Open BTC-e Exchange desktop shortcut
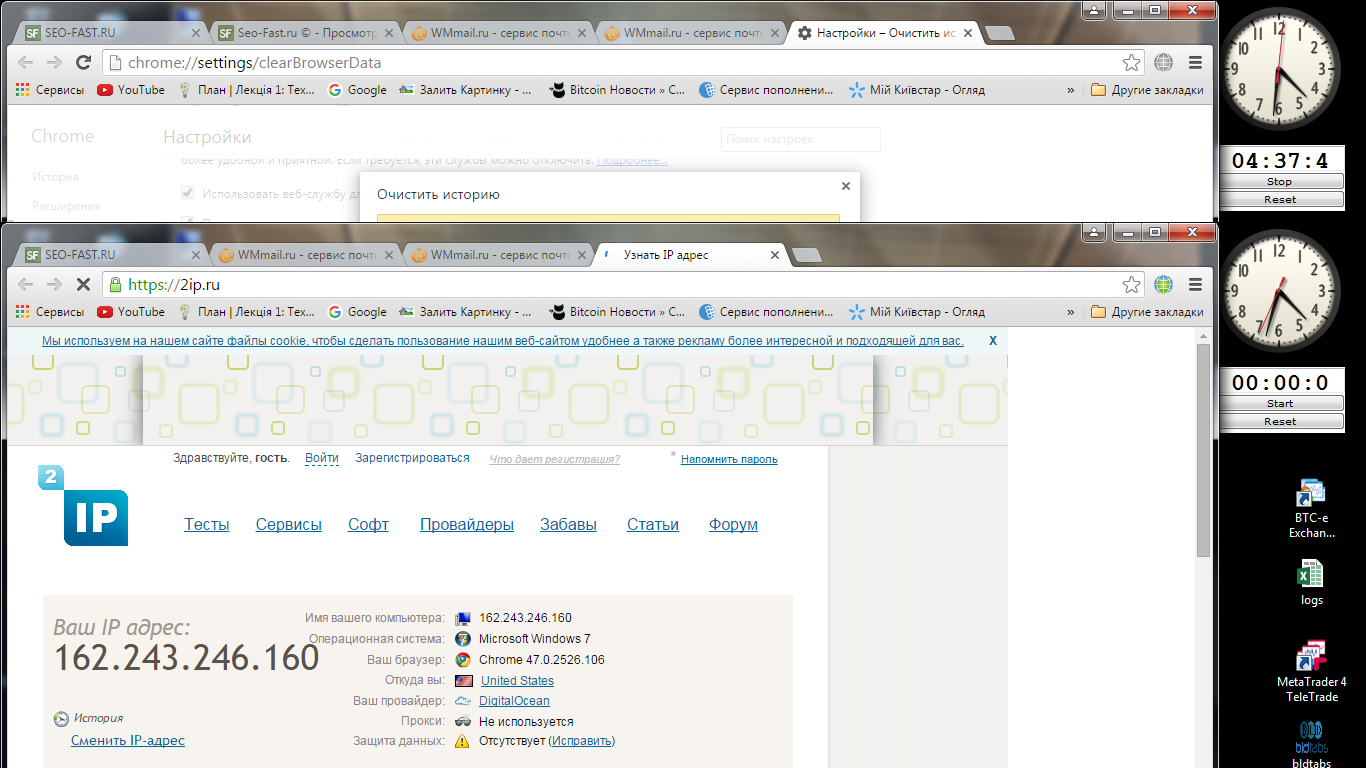1366x768 pixels. pos(1311,508)
